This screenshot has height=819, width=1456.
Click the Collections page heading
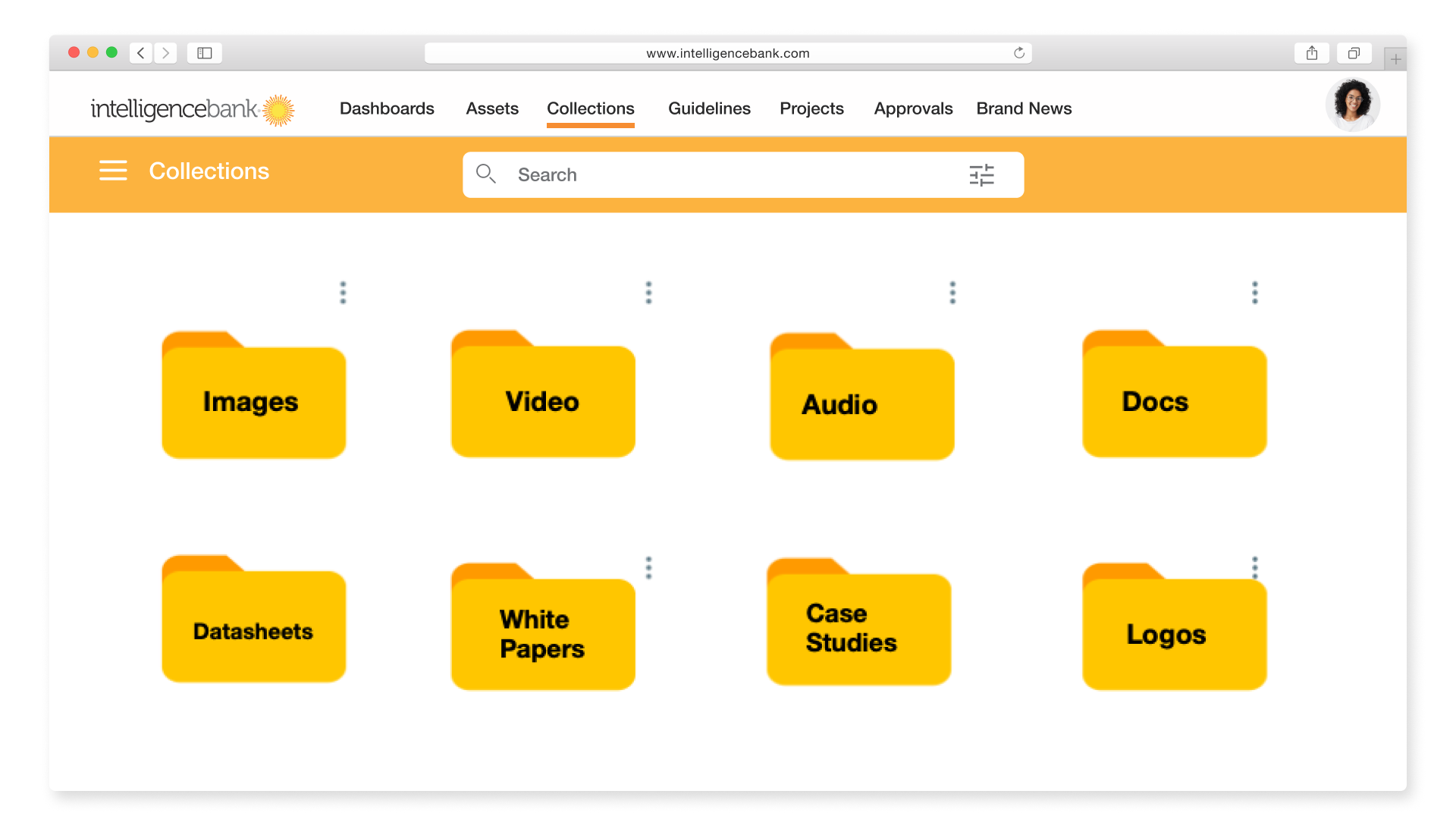[209, 171]
